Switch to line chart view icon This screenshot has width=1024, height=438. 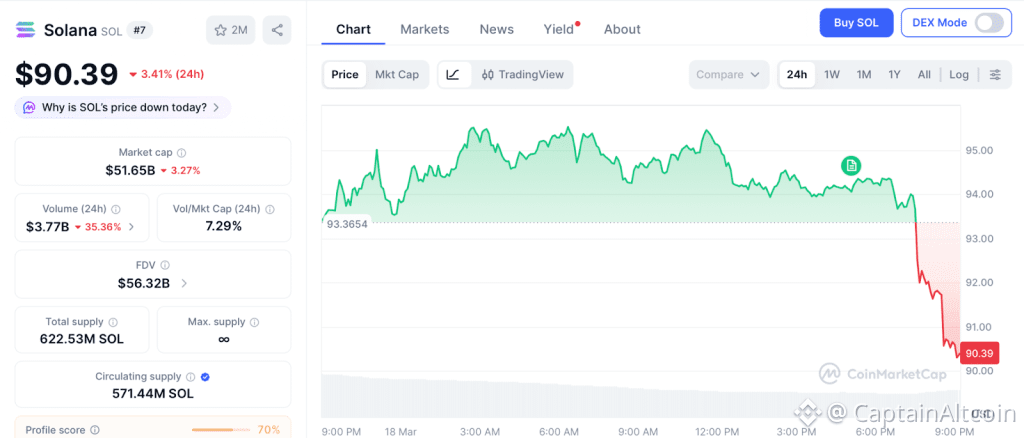453,74
